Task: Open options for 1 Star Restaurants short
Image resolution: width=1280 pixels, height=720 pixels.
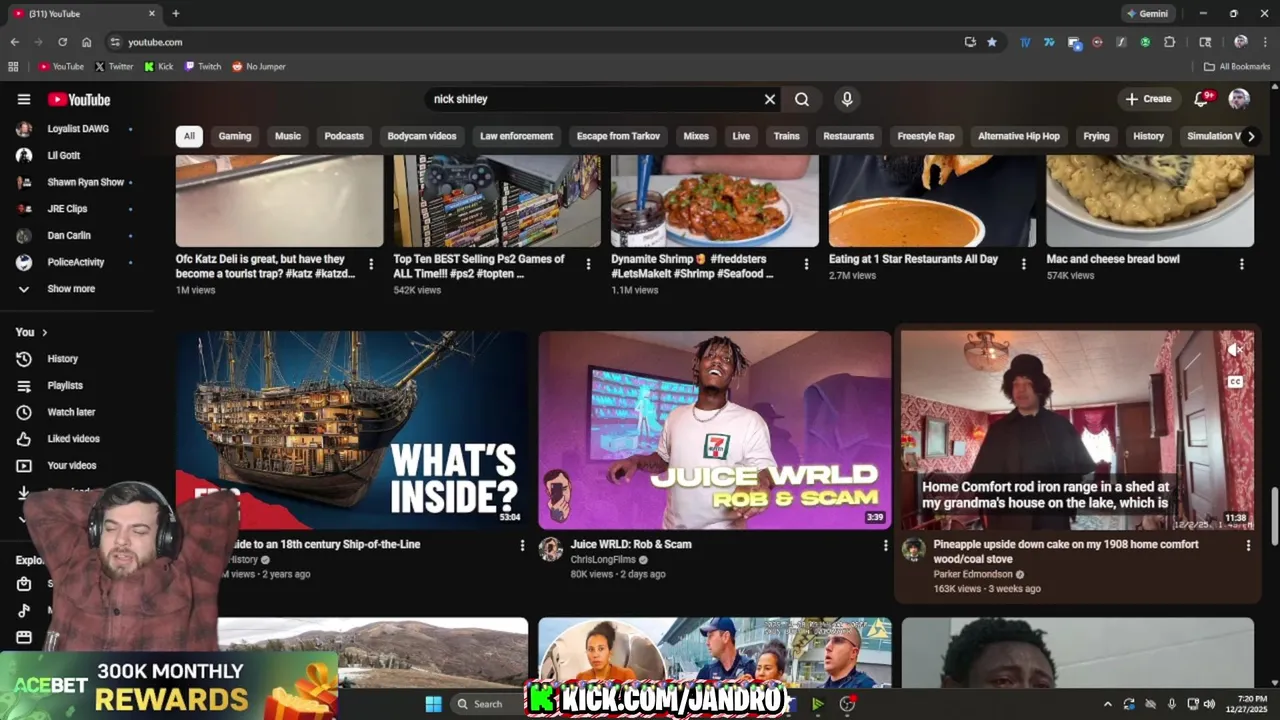Action: click(x=1023, y=264)
